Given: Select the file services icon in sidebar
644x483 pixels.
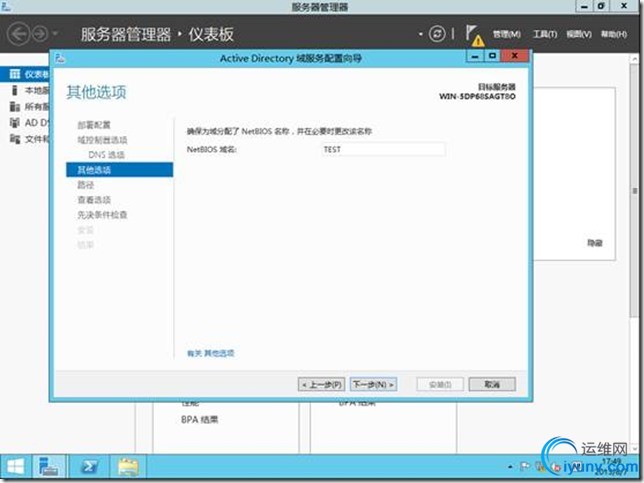Looking at the screenshot, I should point(15,139).
